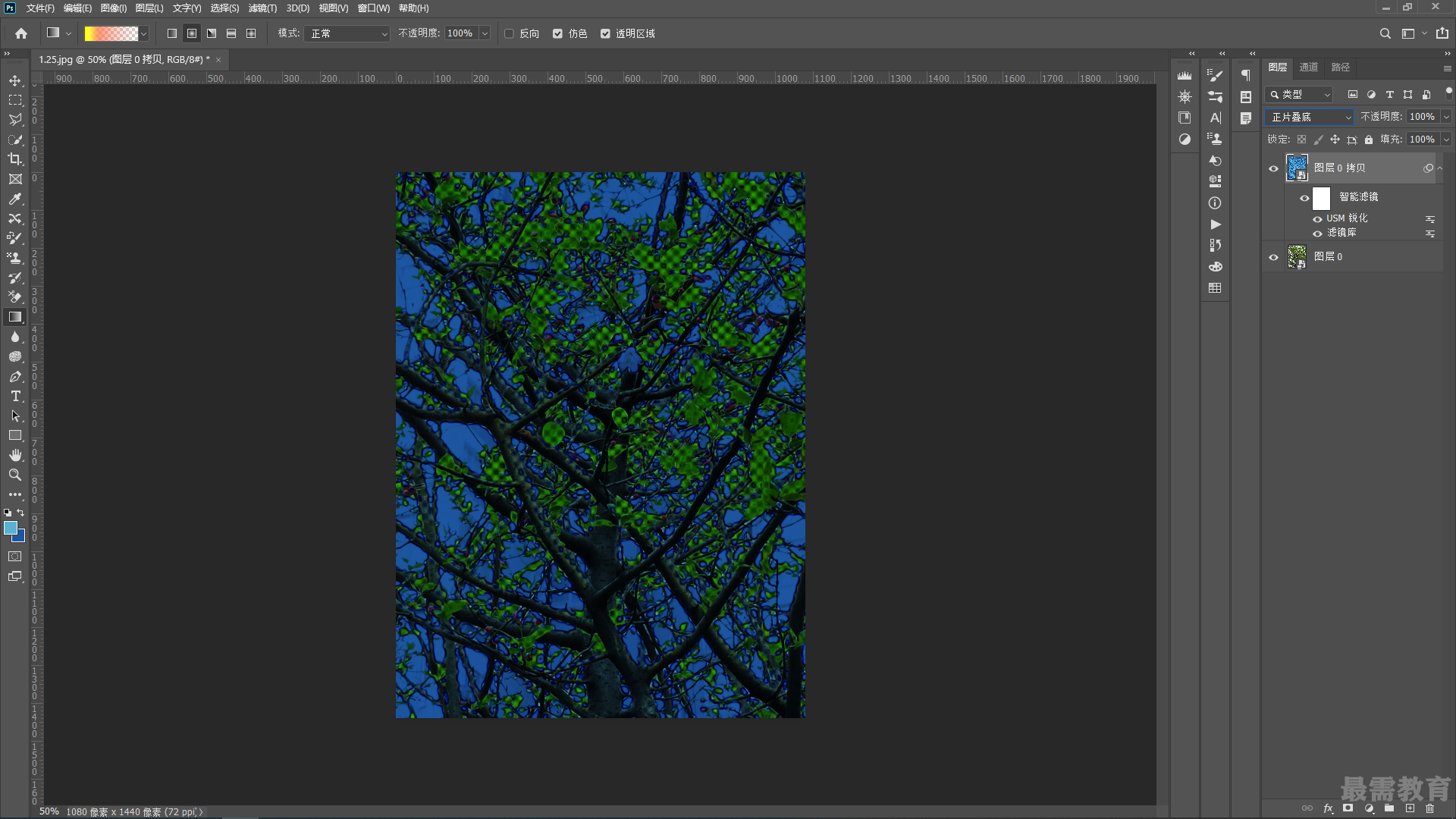Click the background color swatch

coord(20,537)
